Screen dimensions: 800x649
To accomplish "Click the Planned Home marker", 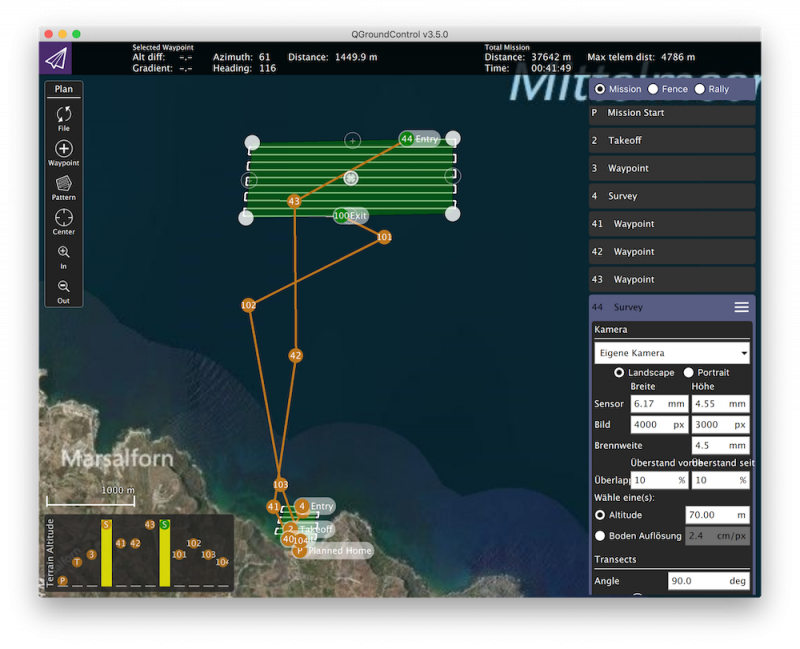I will point(333,551).
